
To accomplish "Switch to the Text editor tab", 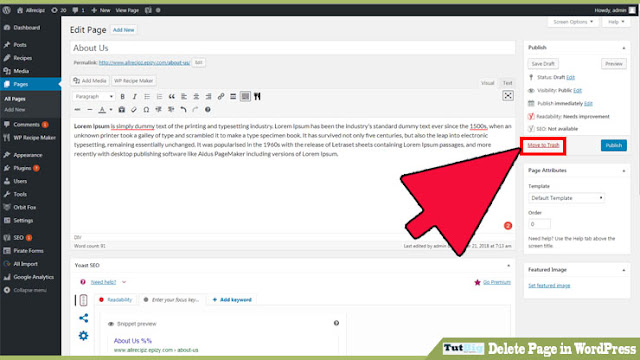I will pyautogui.click(x=507, y=83).
